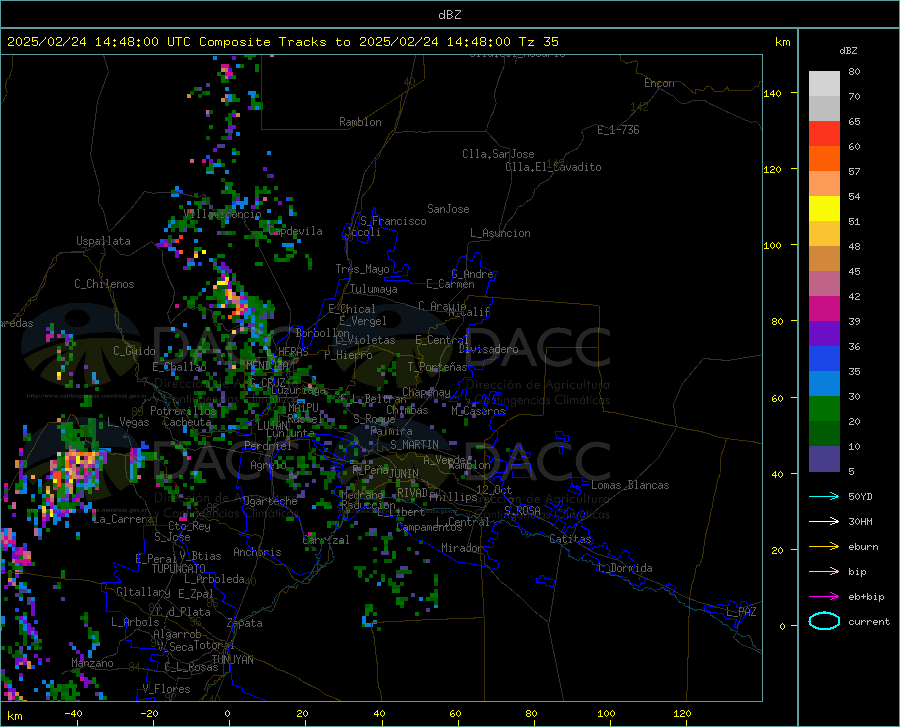The height and width of the screenshot is (727, 900).
Task: Click the 'Clla.El_Cavadito' map label
Action: 553,167
